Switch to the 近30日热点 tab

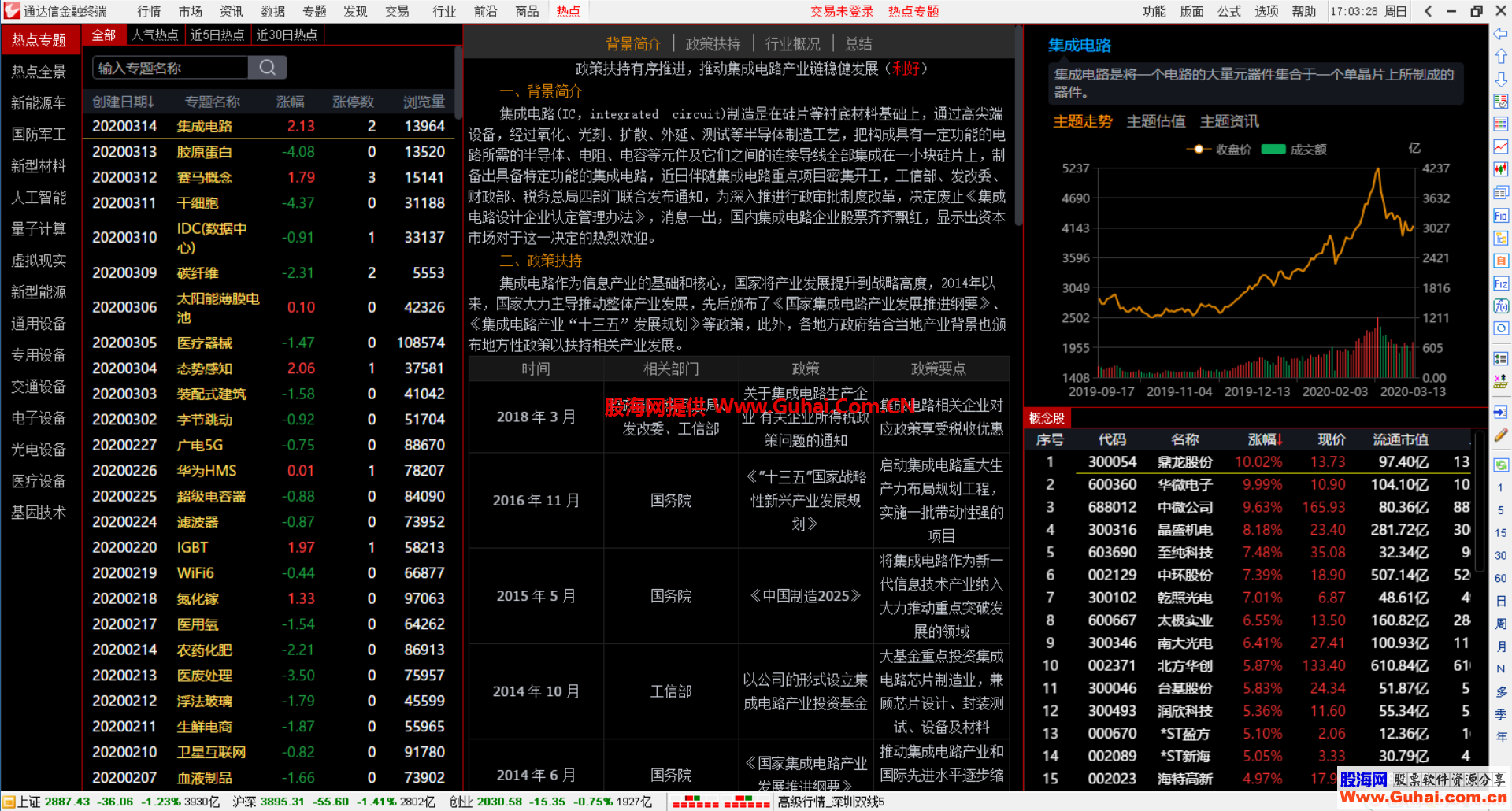[x=287, y=35]
